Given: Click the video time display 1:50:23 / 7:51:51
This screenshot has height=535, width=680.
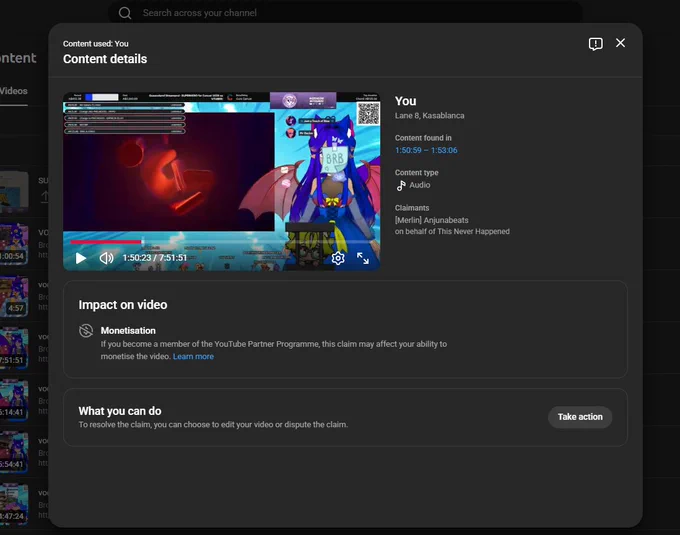Looking at the screenshot, I should [x=154, y=258].
